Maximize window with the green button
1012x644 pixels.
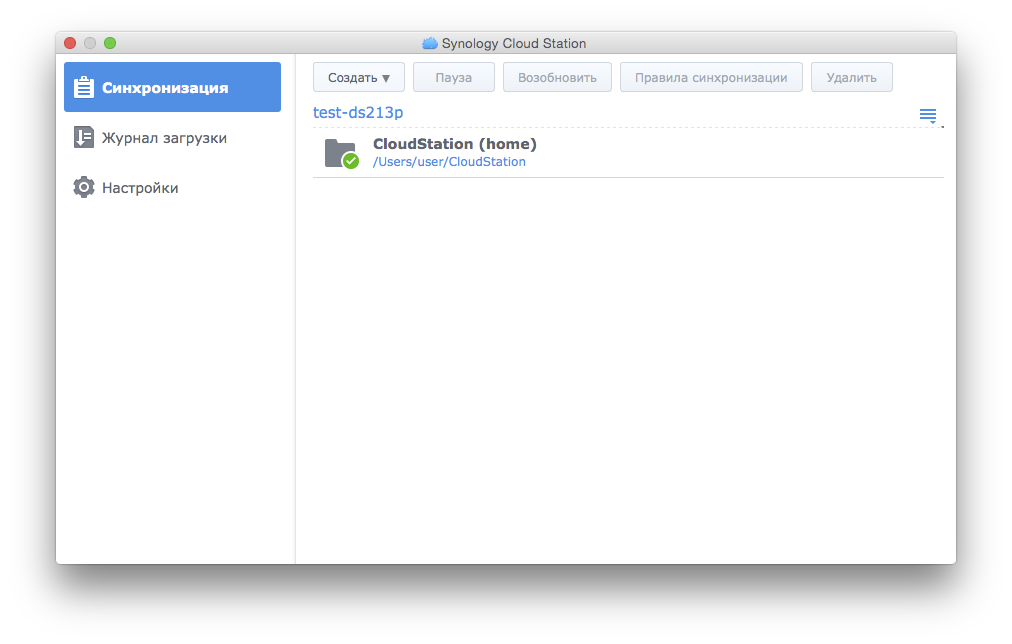point(110,43)
